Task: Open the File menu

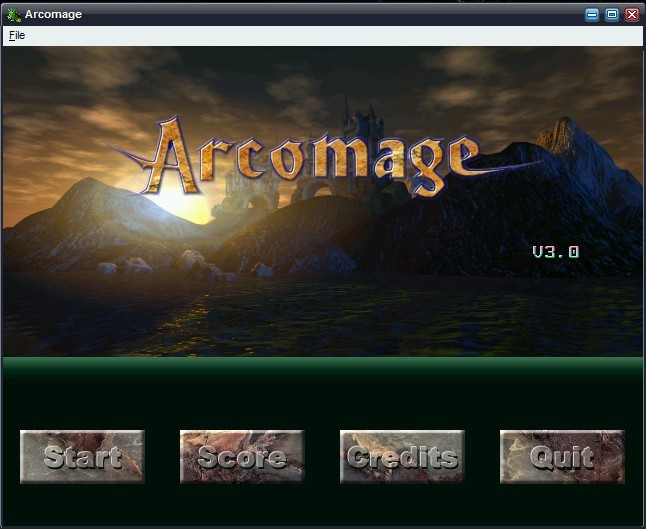Action: 17,35
